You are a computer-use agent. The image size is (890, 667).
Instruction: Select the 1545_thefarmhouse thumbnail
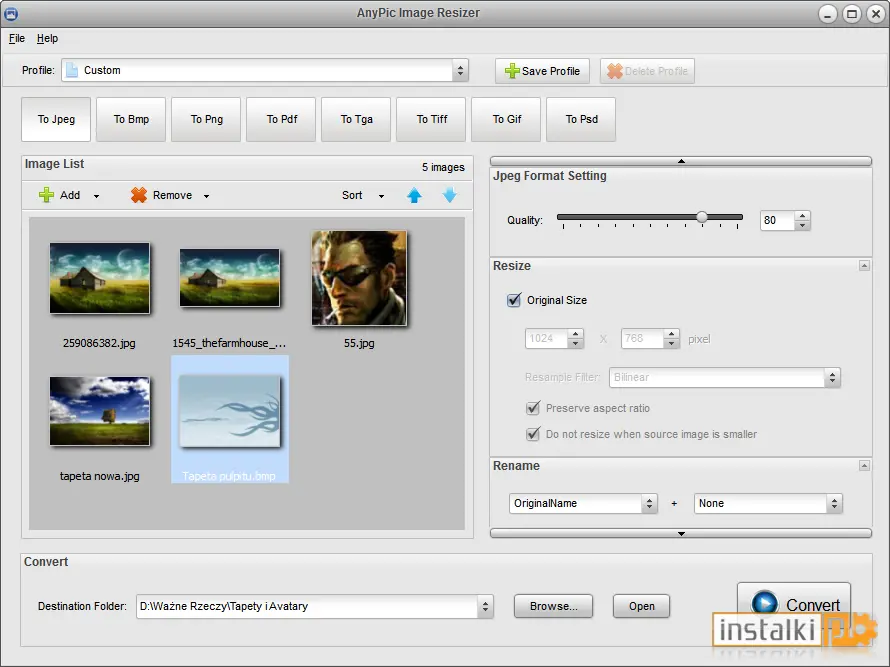pyautogui.click(x=229, y=278)
